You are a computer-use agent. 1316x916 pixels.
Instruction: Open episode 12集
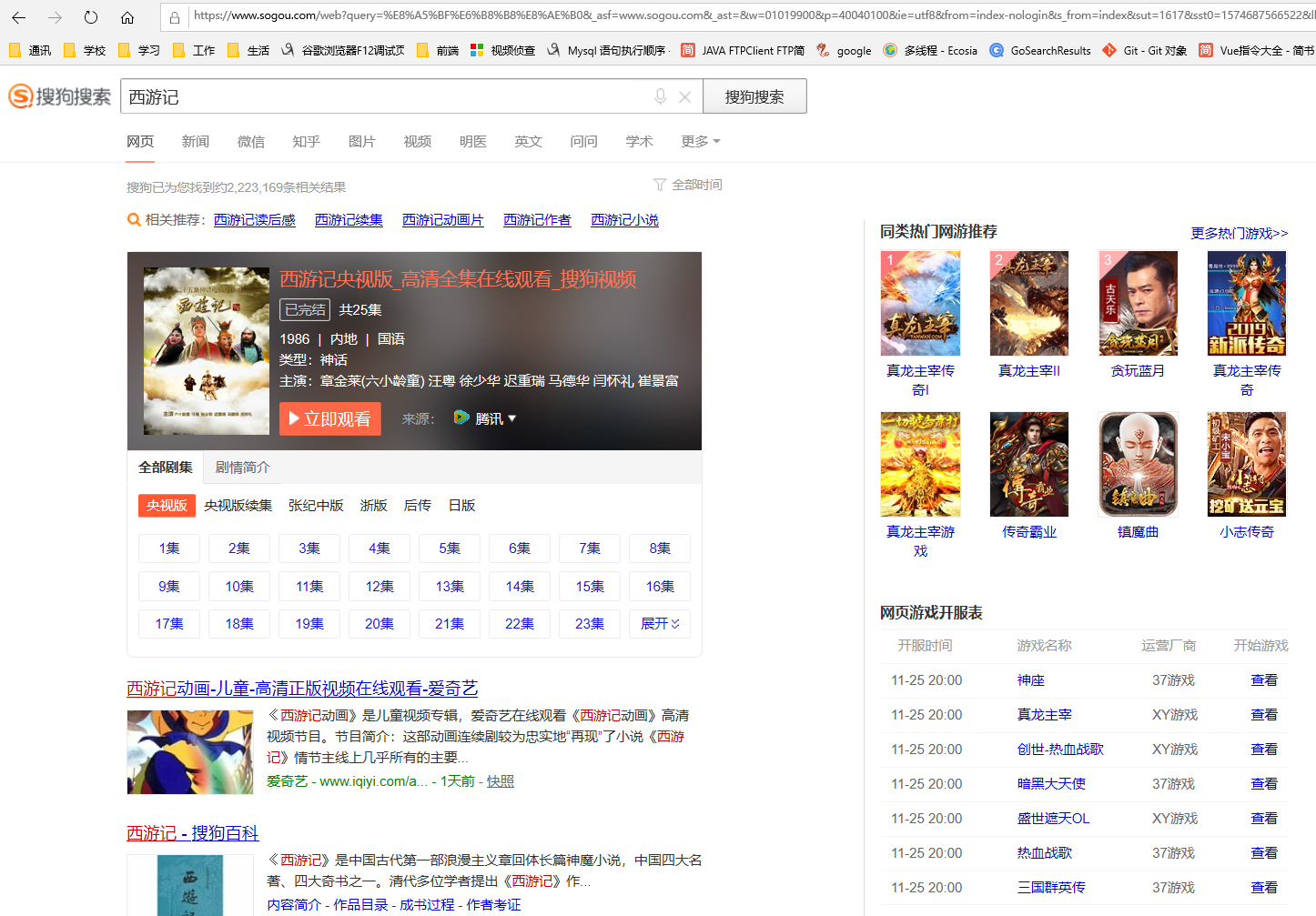380,586
